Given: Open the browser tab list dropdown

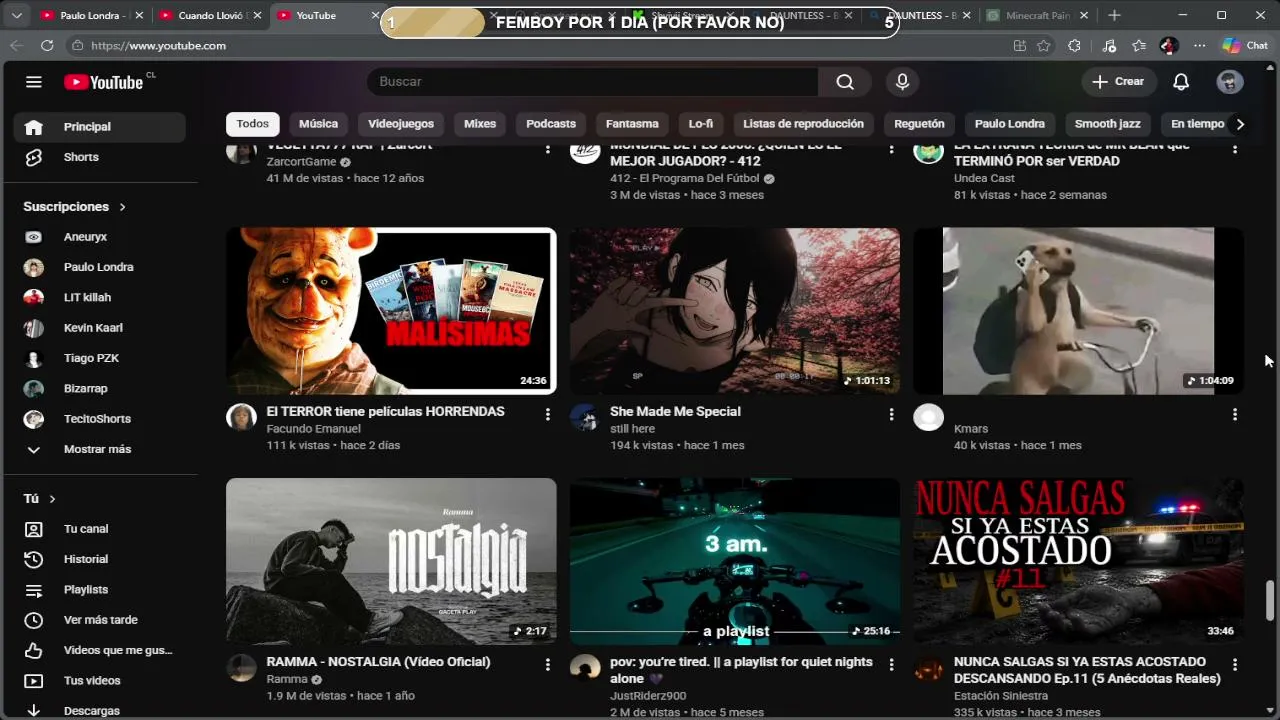Looking at the screenshot, I should coord(16,15).
